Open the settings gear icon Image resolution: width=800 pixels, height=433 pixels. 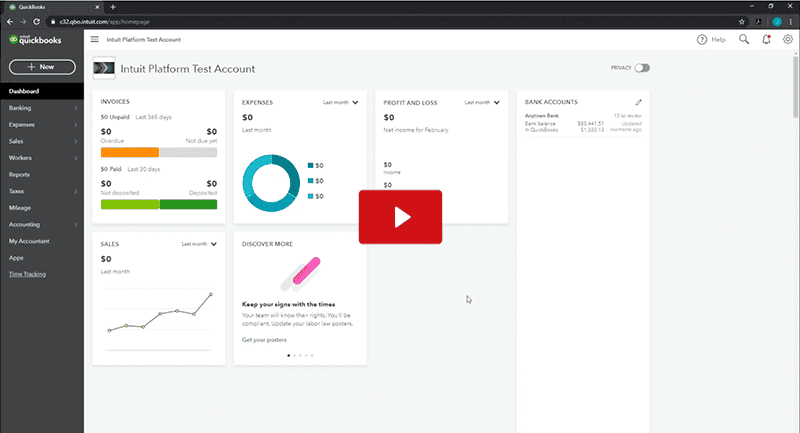[788, 39]
